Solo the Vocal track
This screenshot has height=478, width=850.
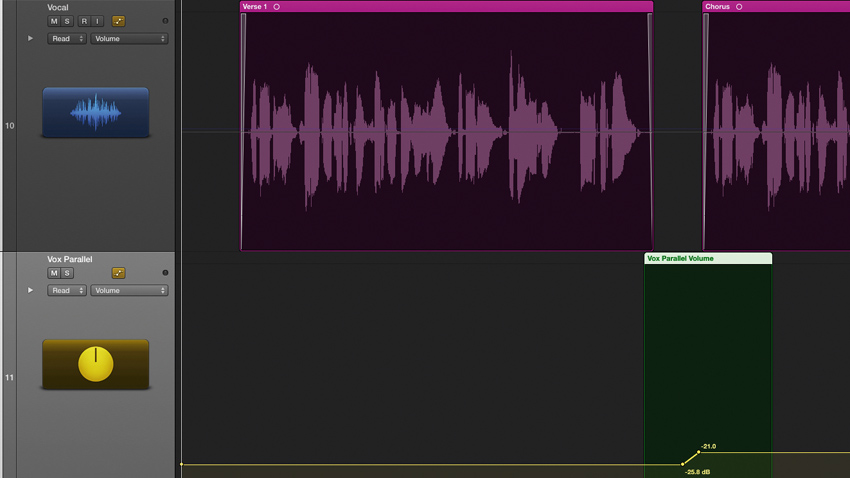67,21
